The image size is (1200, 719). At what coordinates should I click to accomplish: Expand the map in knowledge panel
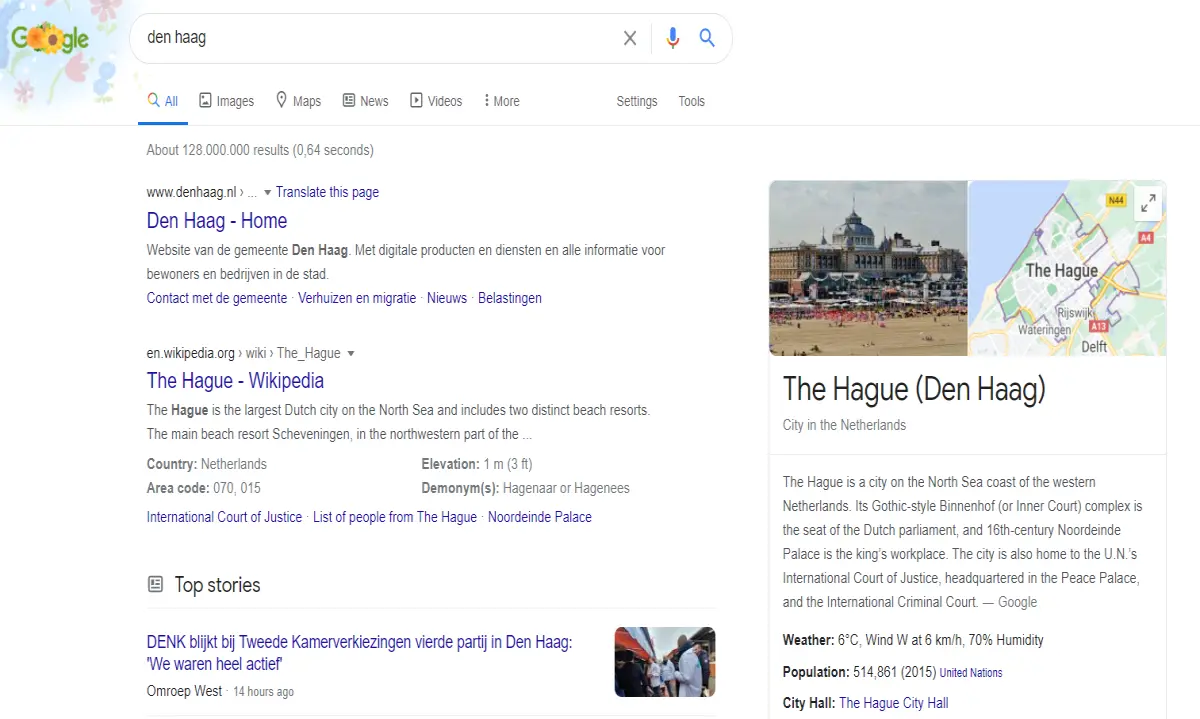1148,203
